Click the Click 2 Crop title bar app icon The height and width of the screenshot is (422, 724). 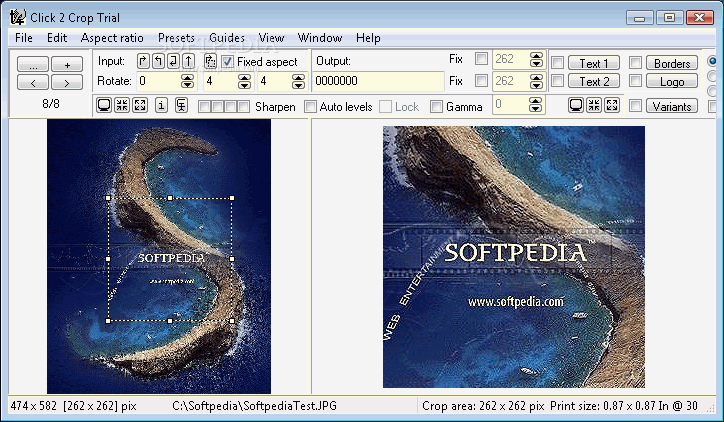(18, 18)
